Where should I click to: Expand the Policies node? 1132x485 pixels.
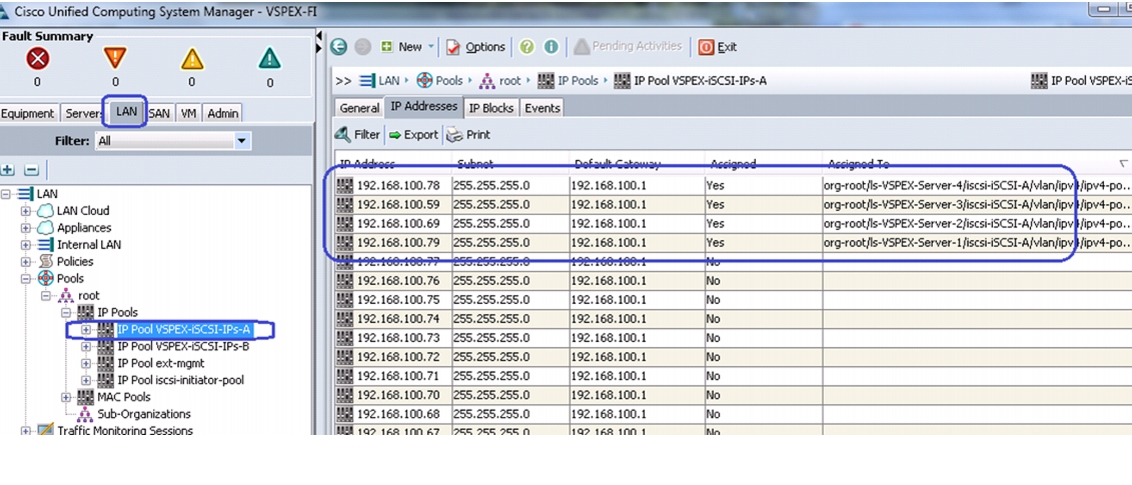(26, 261)
